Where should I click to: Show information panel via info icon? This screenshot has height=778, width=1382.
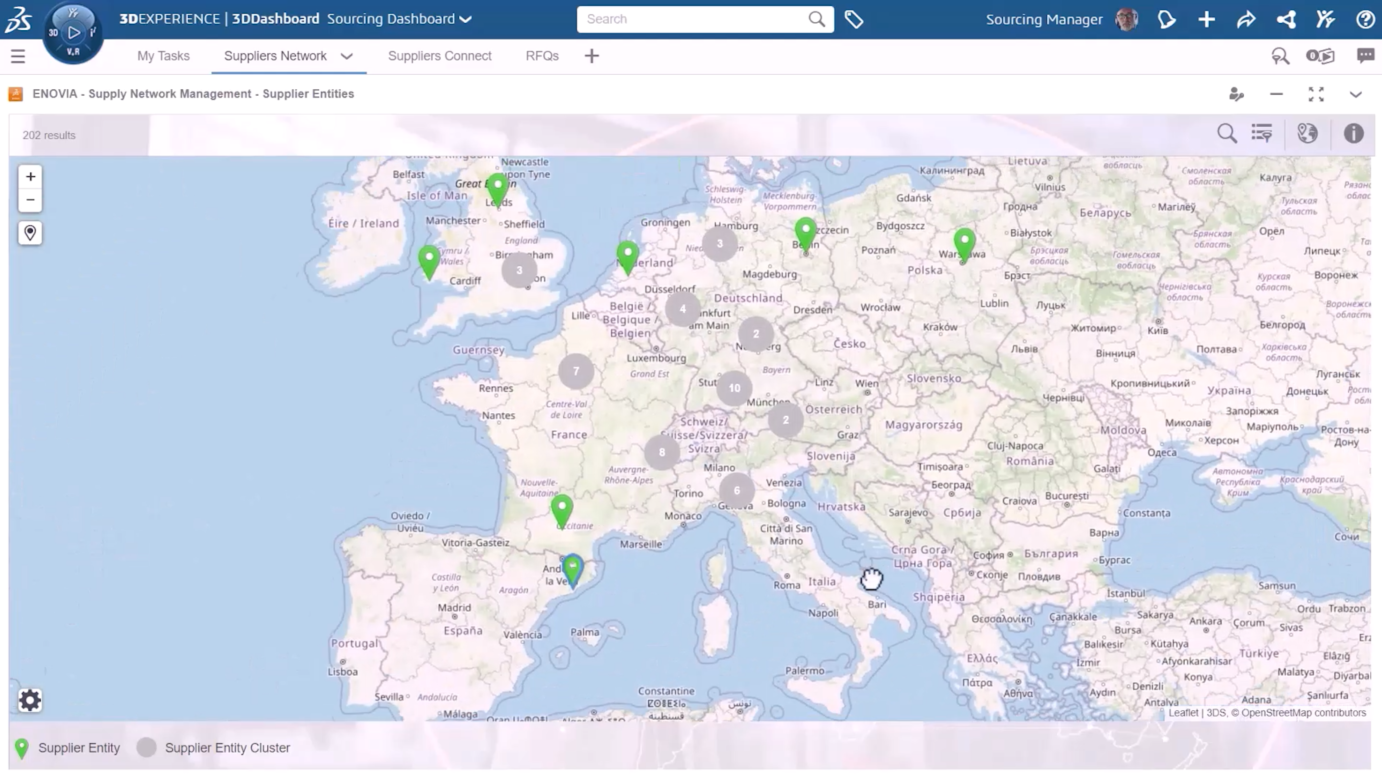[x=1353, y=134]
